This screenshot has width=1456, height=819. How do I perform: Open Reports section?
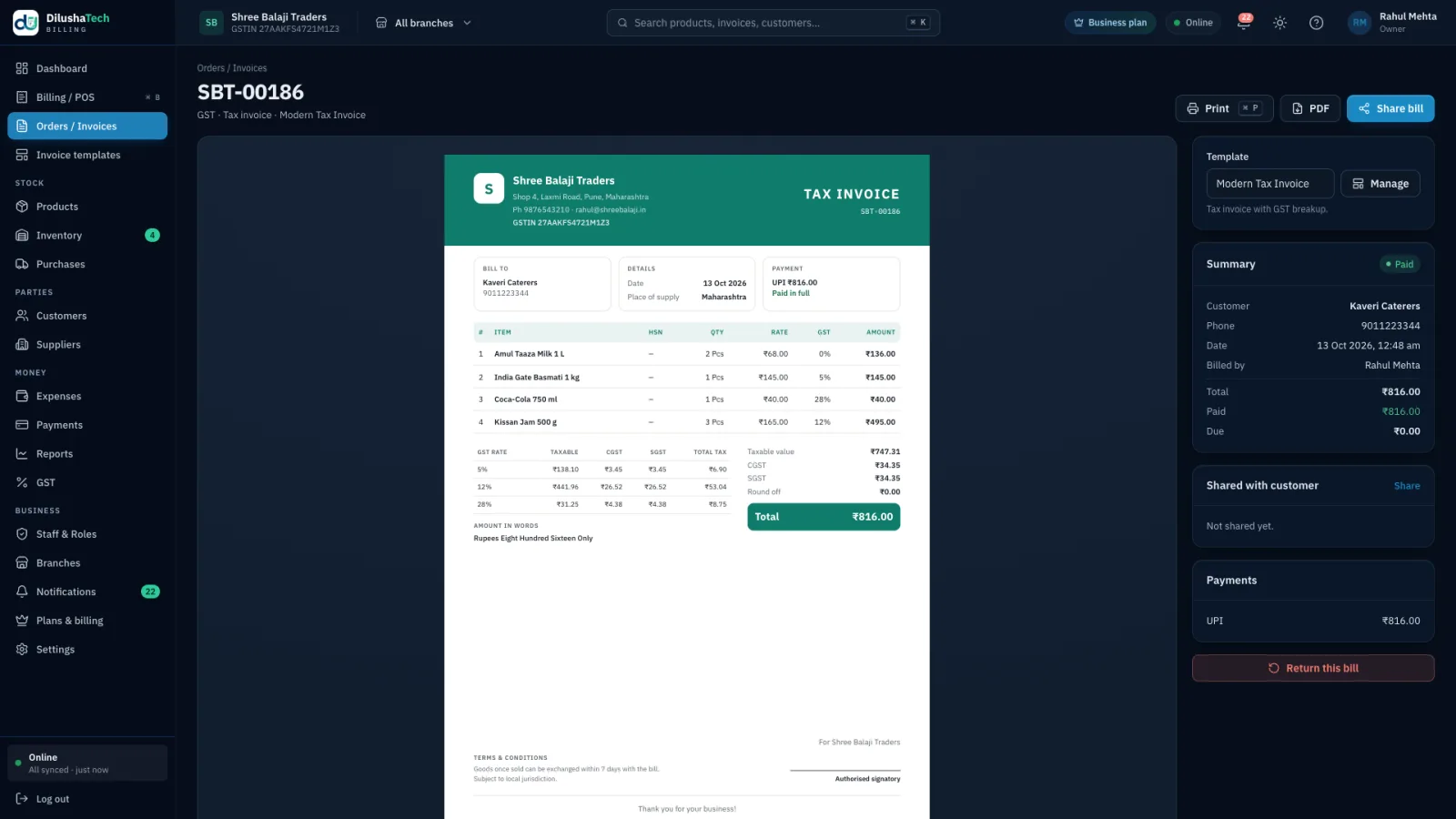[87, 454]
